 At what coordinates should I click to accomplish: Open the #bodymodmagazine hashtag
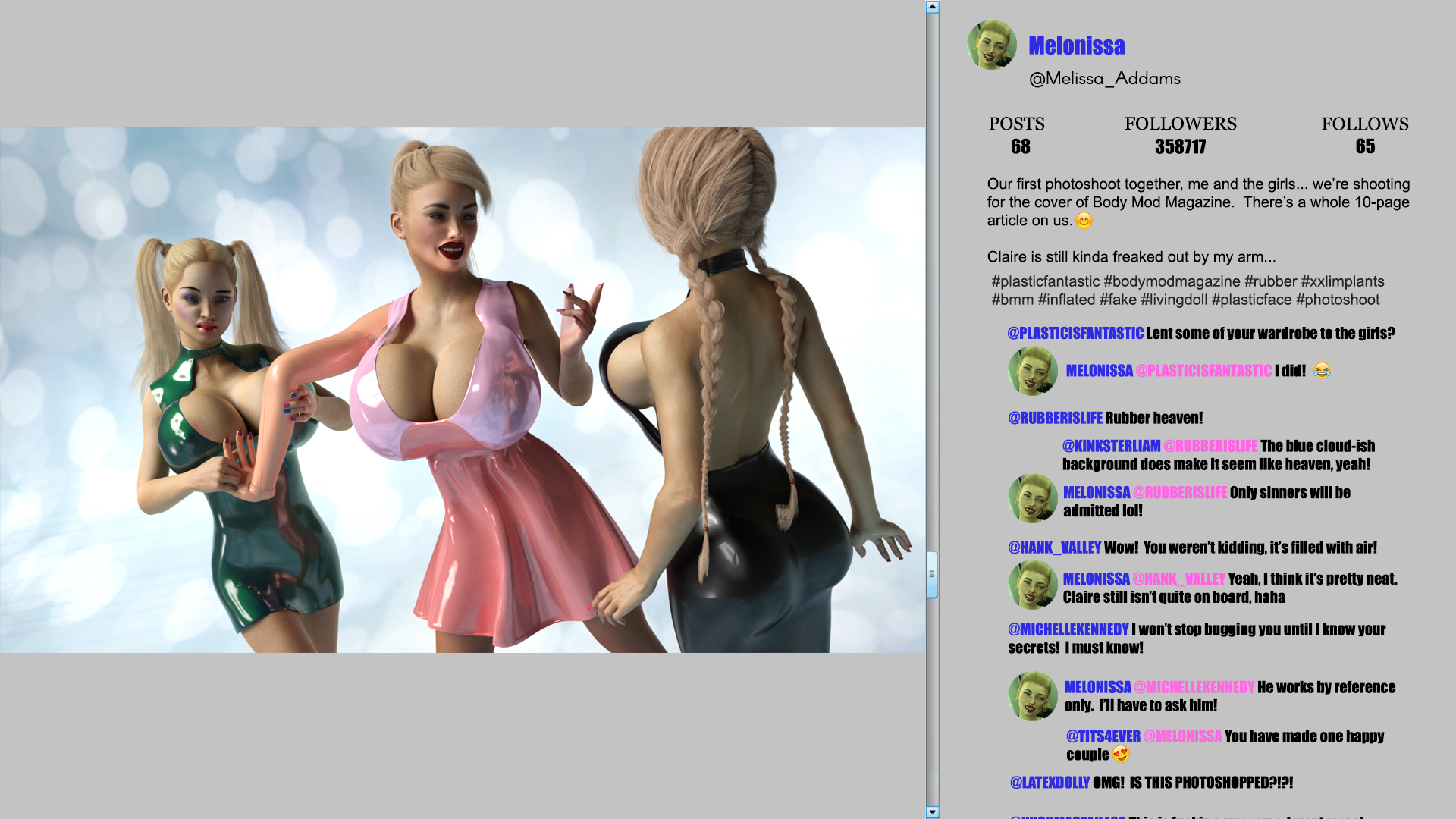(x=1172, y=281)
